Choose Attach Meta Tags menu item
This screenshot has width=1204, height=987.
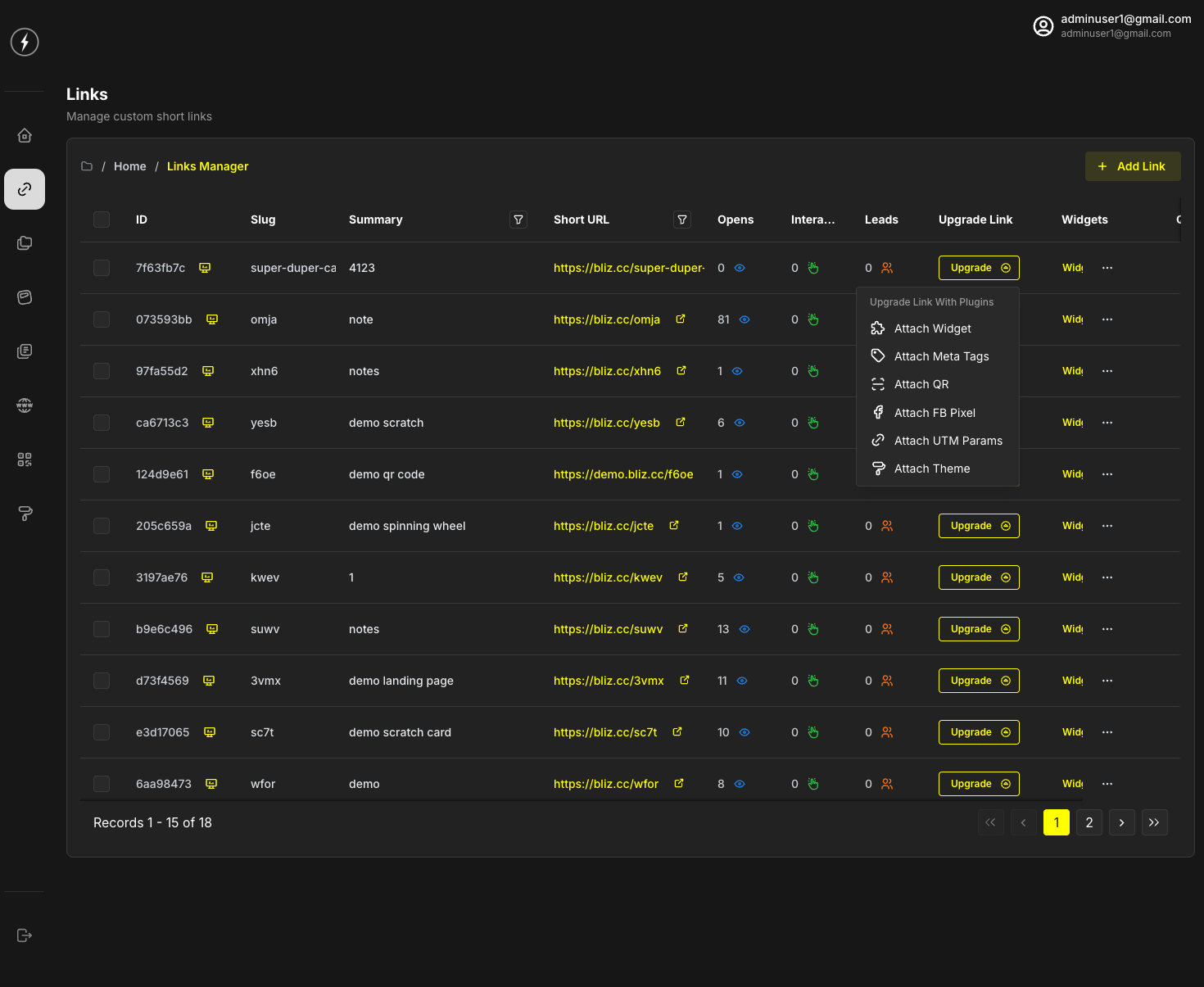tap(938, 356)
